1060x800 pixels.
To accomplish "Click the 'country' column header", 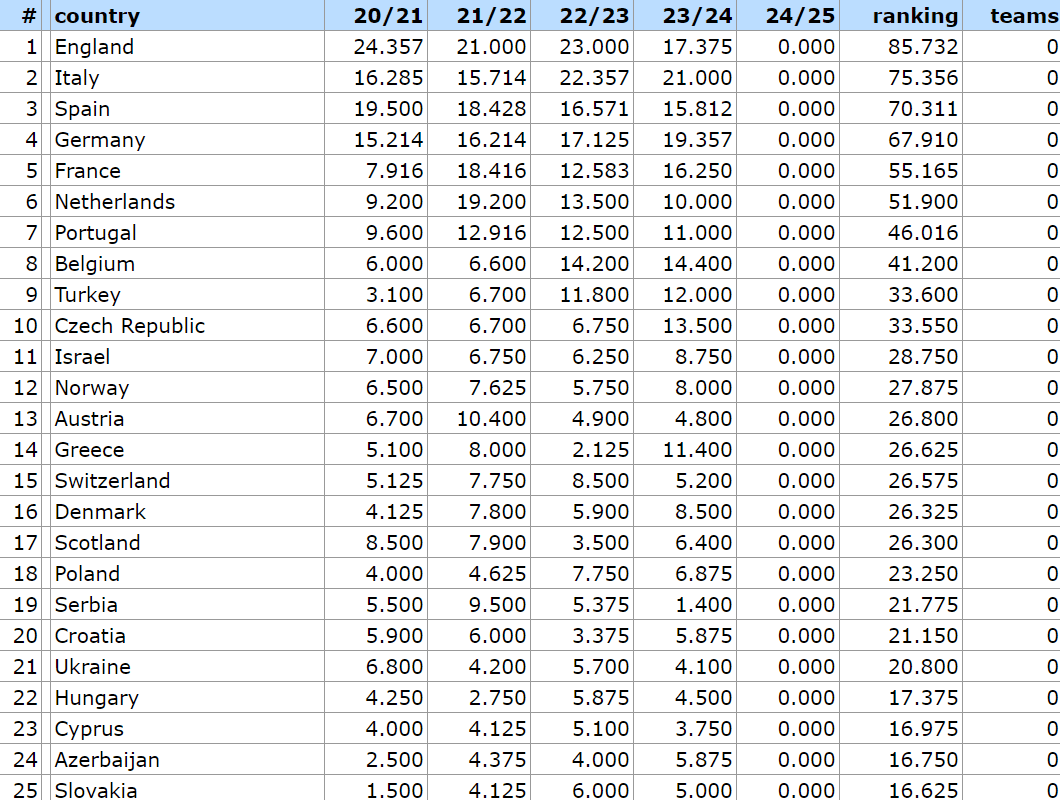I will [x=97, y=16].
